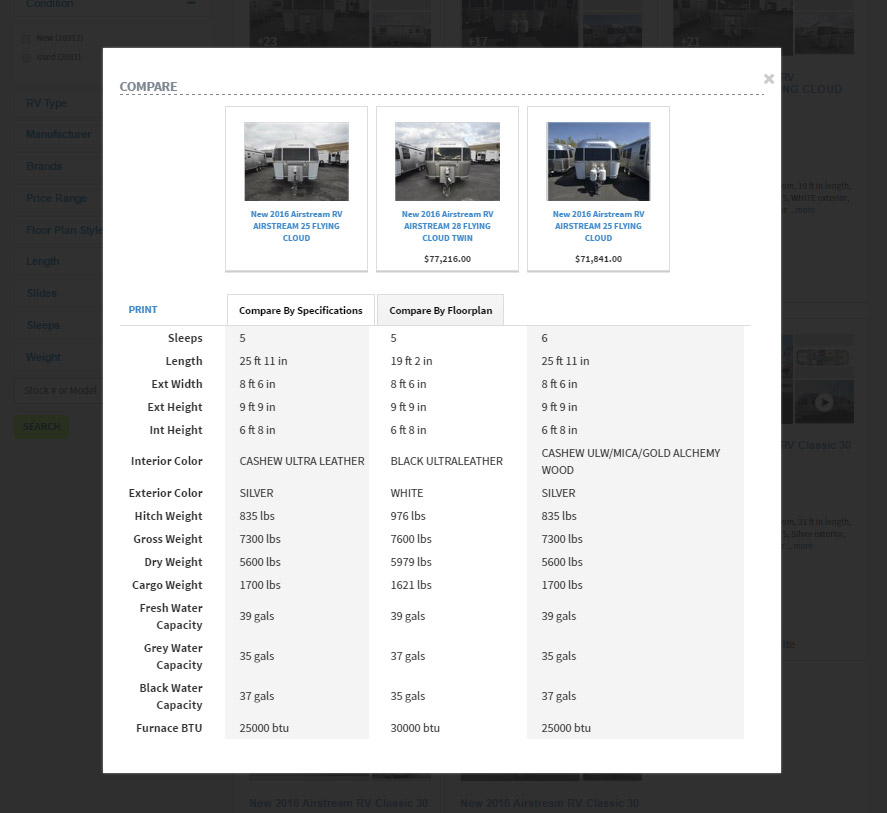Expand the RV Type filter
The height and width of the screenshot is (813, 887).
46,103
